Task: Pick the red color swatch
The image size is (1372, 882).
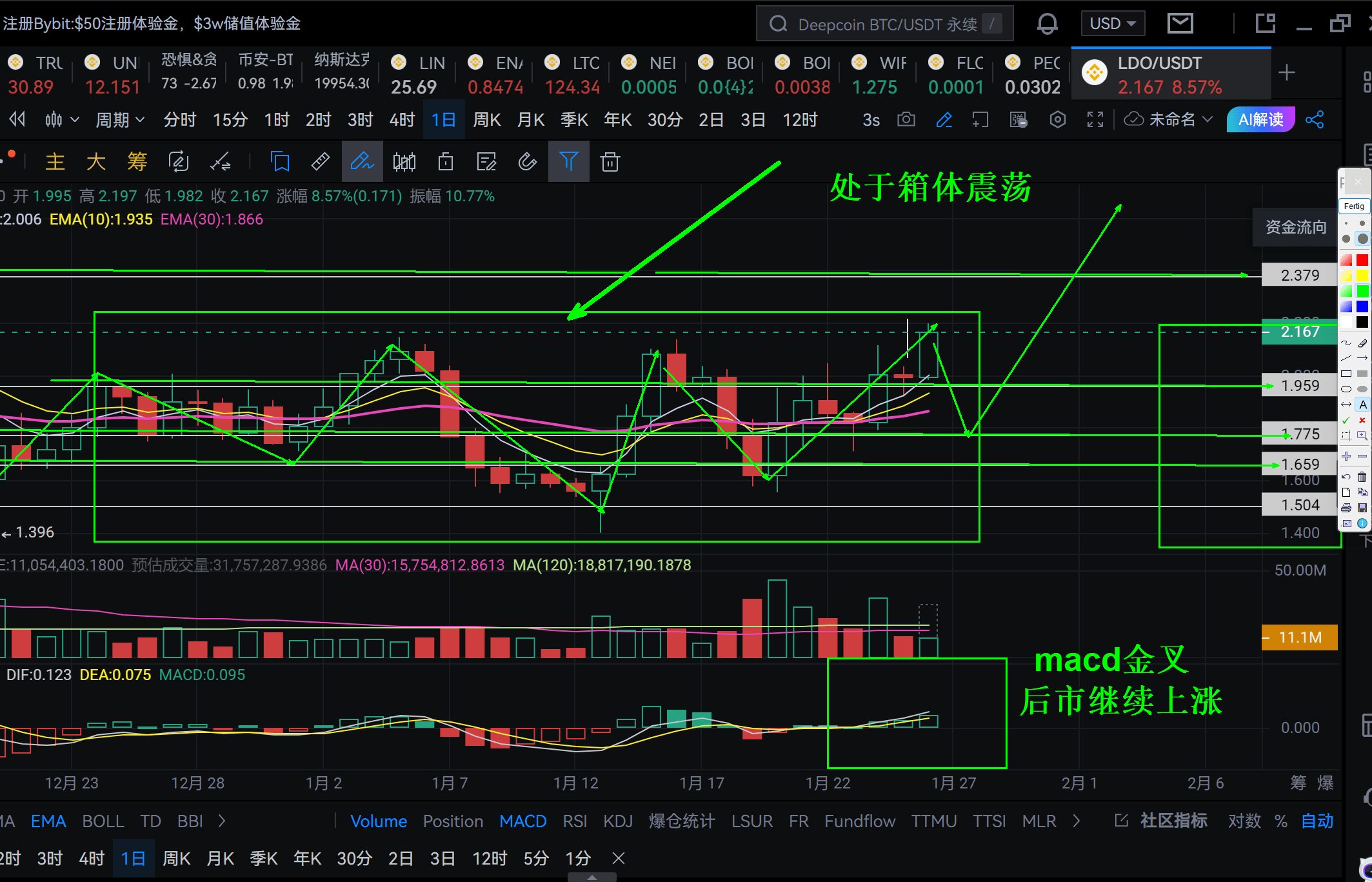Action: tap(1362, 260)
